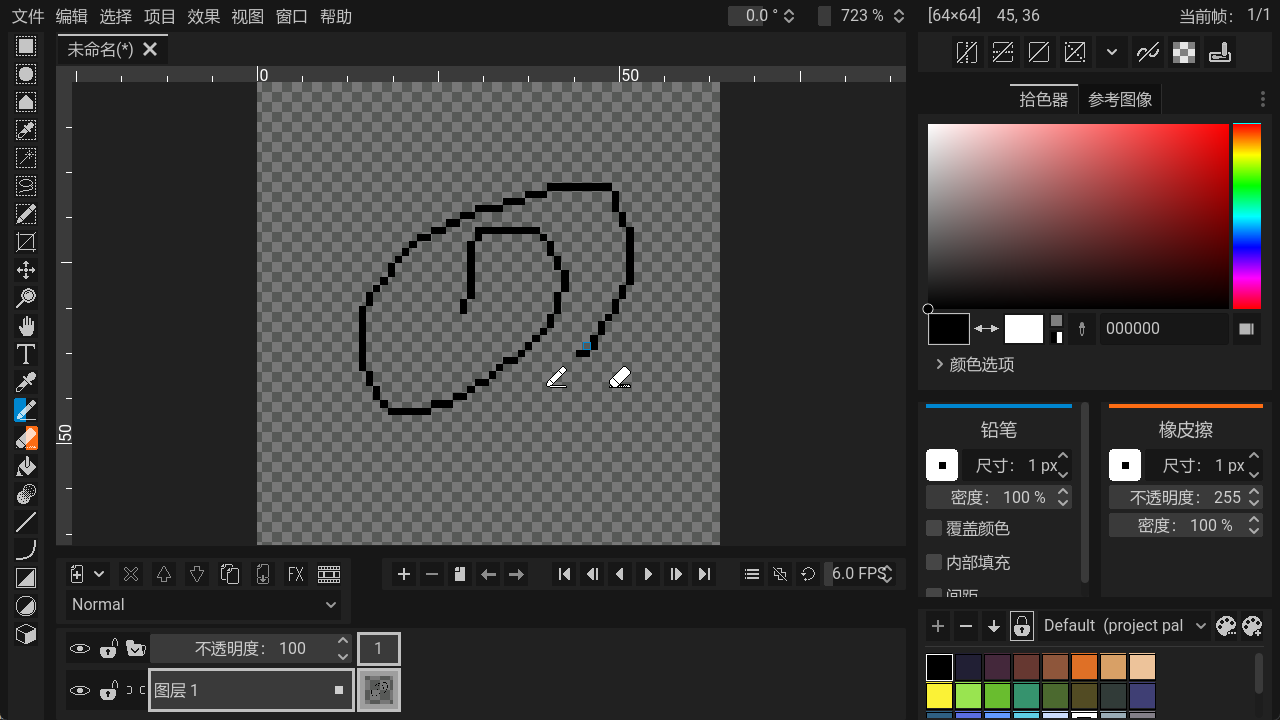This screenshot has width=1280, height=720.
Task: Select the move tool
Action: point(26,270)
